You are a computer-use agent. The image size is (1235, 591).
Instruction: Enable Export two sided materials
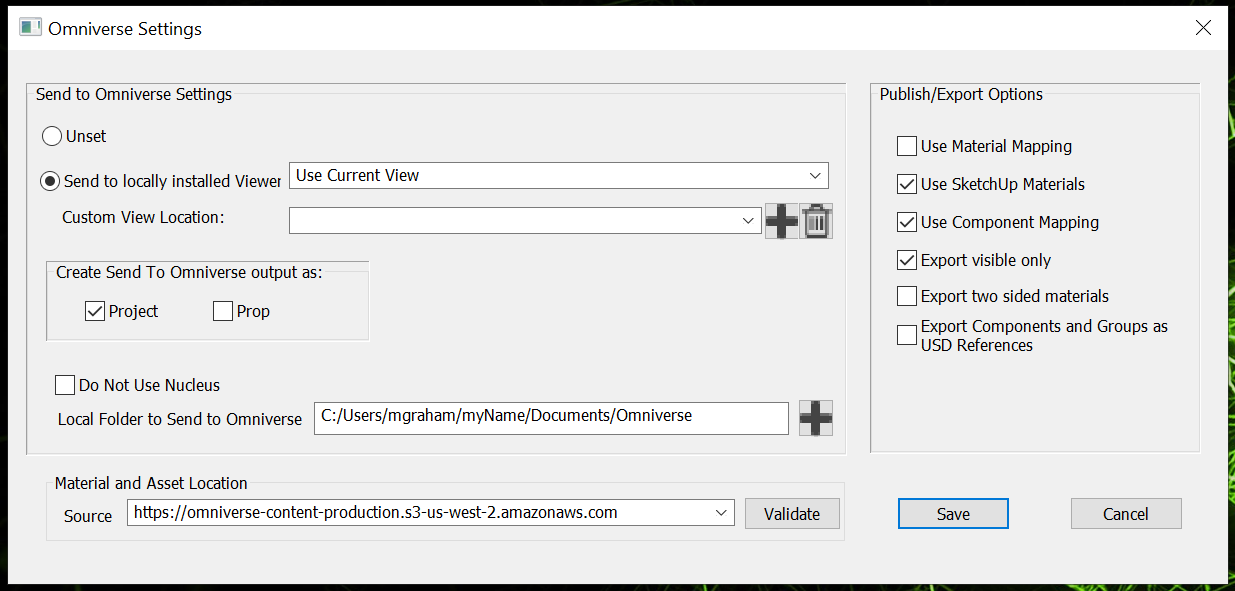coord(907,296)
